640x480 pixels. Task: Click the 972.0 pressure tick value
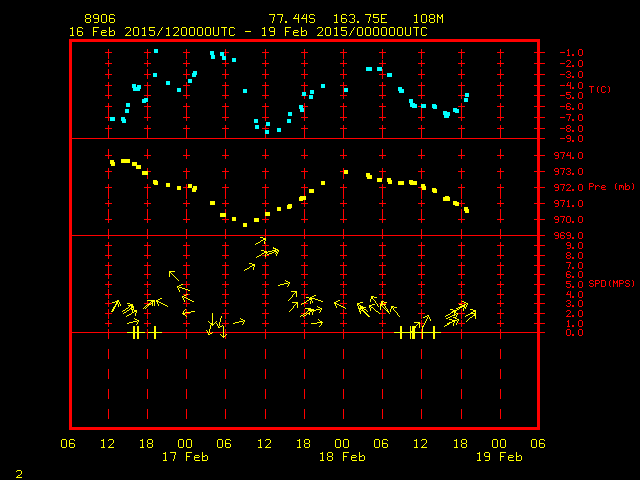[569, 187]
